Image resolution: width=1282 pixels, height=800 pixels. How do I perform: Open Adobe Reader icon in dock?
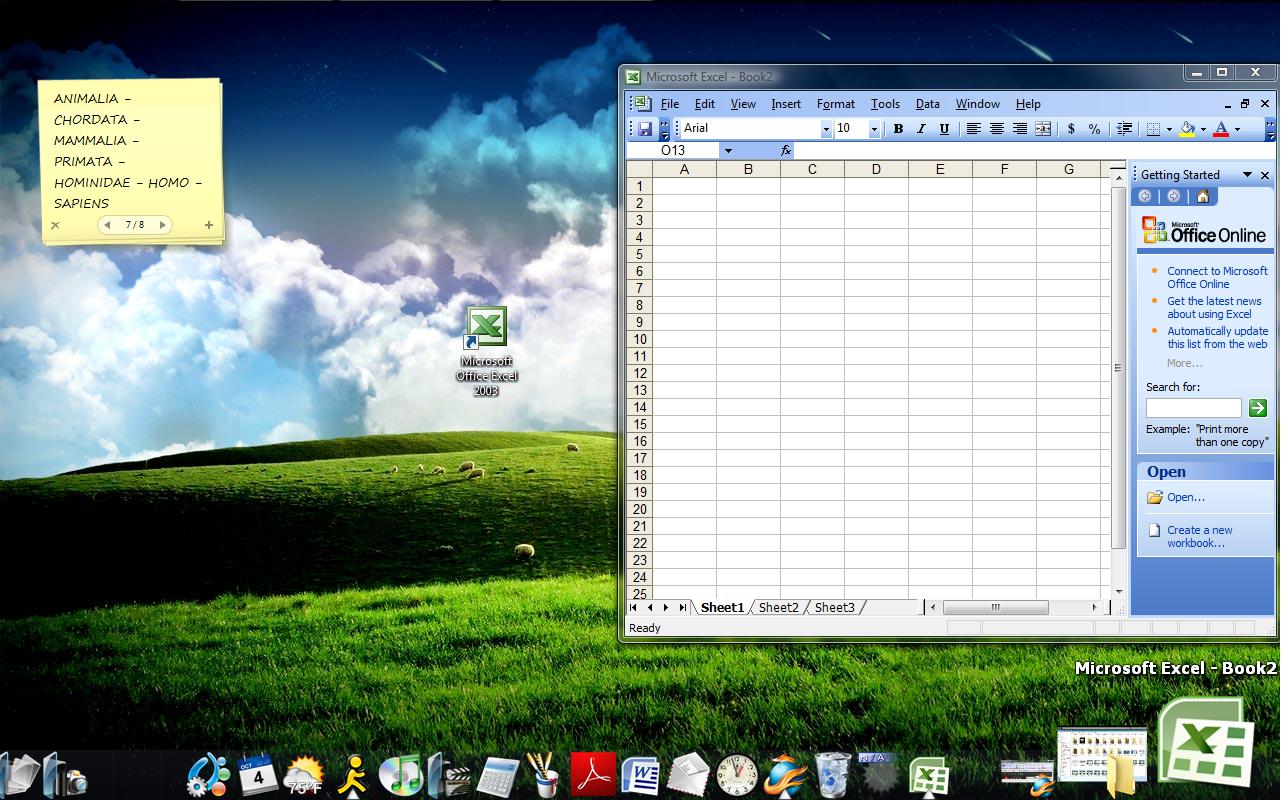(x=593, y=774)
